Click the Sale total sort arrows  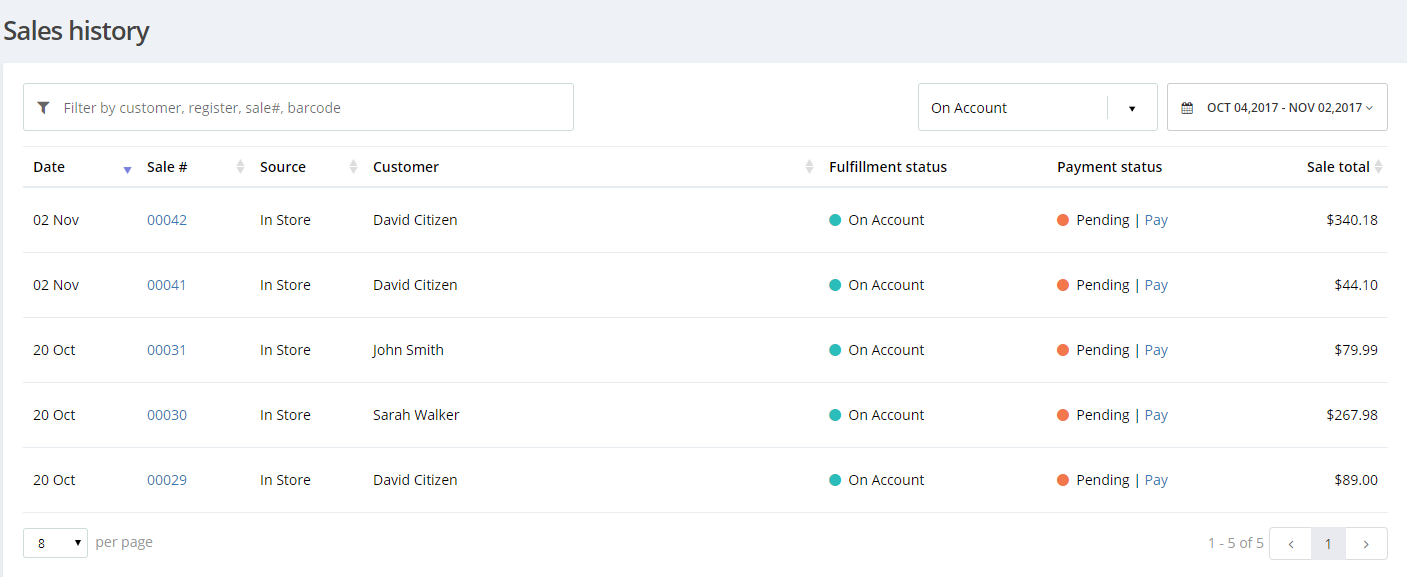coord(1379,167)
